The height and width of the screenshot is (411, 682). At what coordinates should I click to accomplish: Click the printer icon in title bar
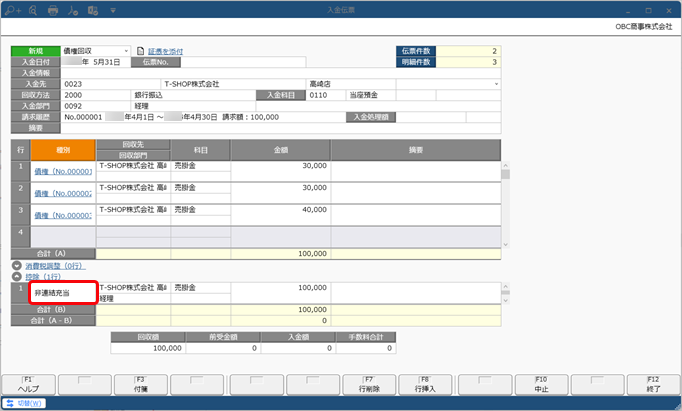53,10
